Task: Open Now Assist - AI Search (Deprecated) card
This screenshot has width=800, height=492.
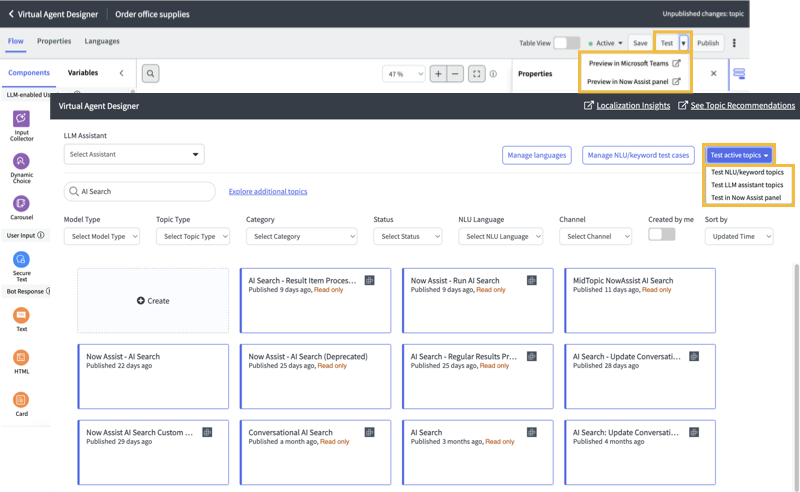Action: (315, 377)
